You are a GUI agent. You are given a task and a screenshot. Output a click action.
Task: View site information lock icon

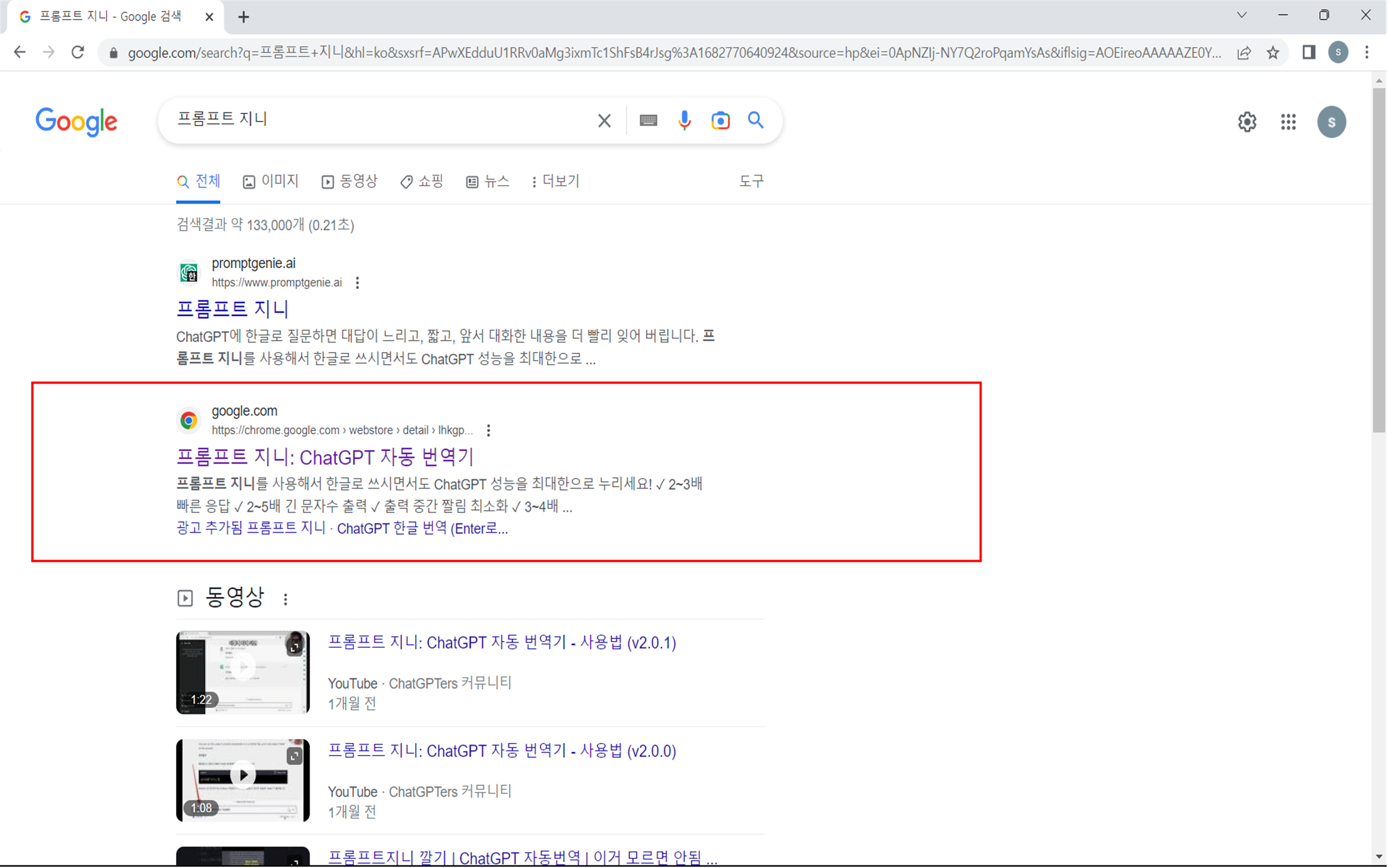click(114, 53)
